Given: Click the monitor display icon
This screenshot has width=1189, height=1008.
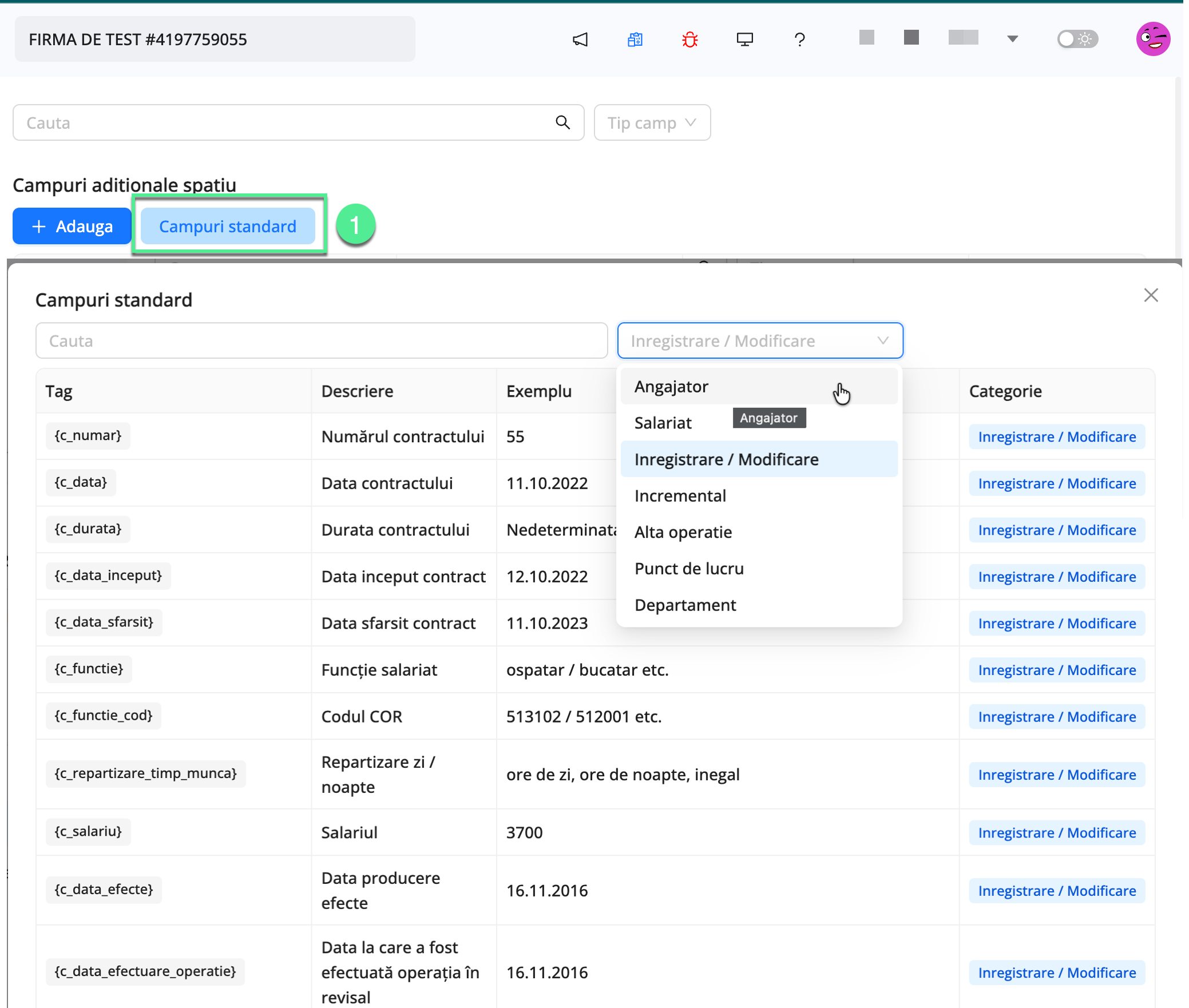Looking at the screenshot, I should coord(744,39).
